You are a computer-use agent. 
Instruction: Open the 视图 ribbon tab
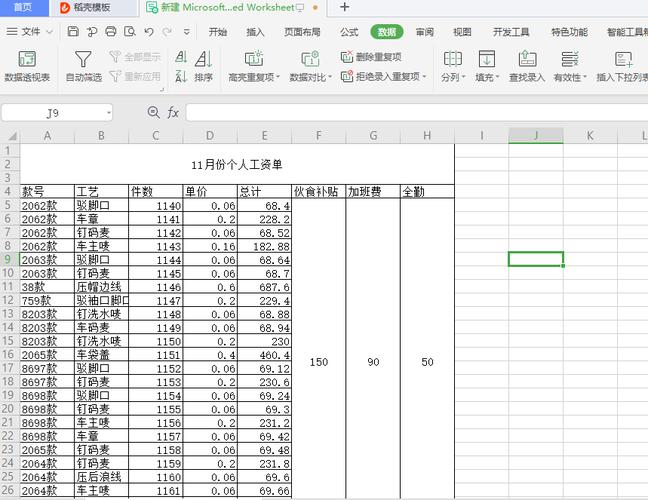tap(462, 32)
